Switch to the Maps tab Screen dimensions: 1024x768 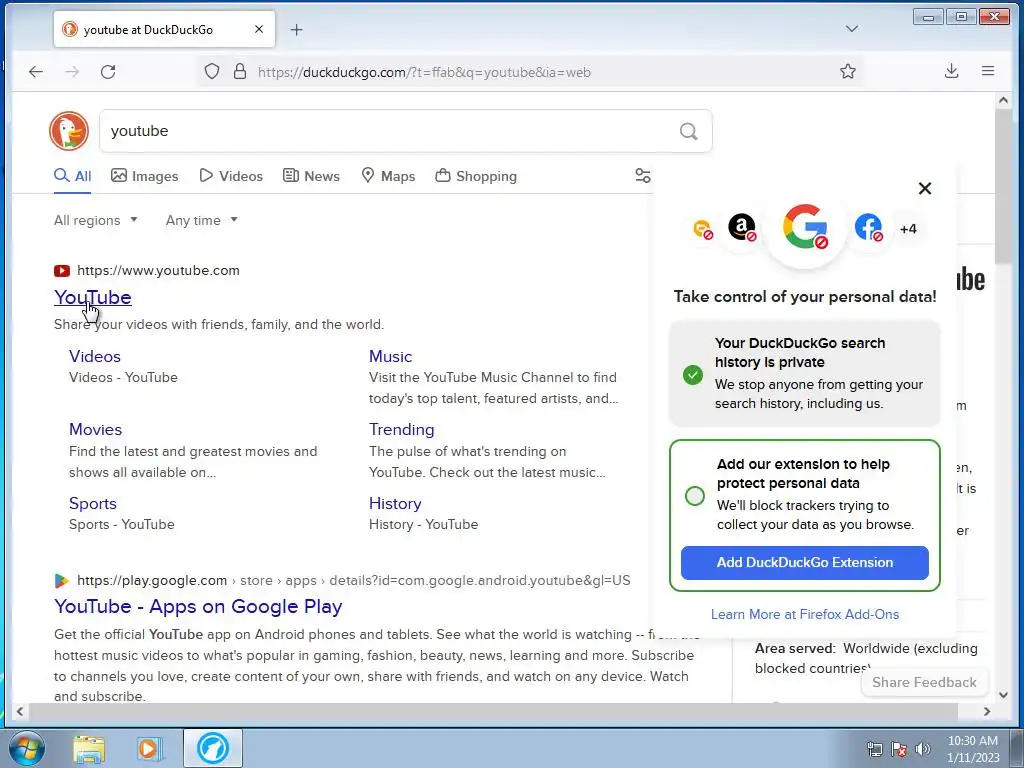389,176
